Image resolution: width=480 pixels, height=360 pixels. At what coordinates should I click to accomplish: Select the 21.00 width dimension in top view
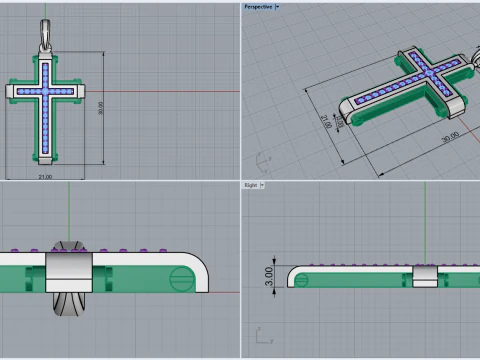tap(45, 177)
